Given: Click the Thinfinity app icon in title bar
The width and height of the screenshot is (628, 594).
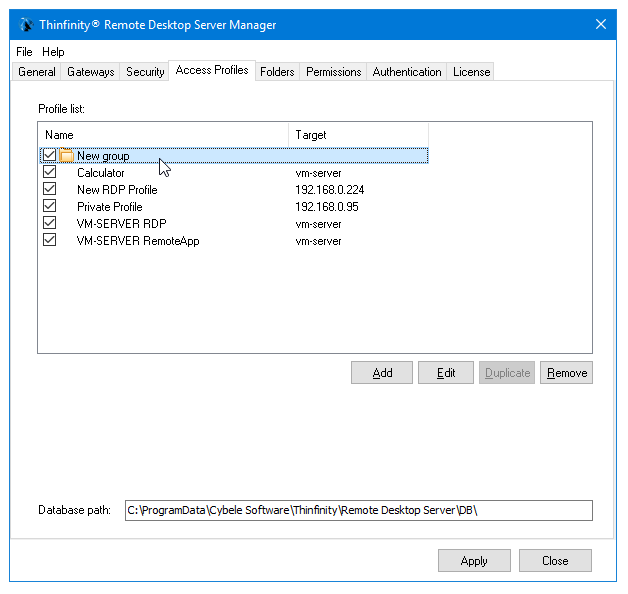Looking at the screenshot, I should pos(26,25).
